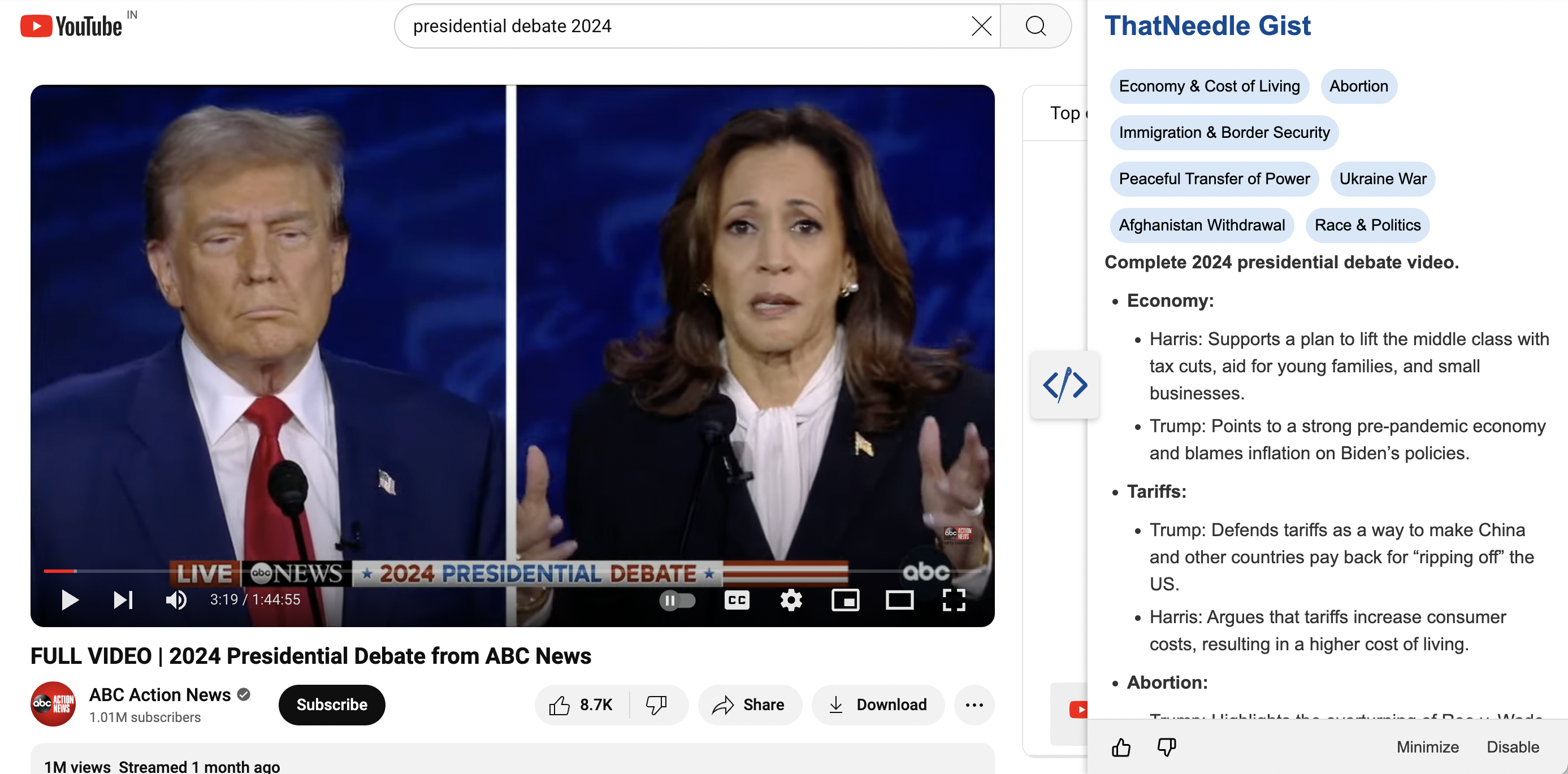1568x774 pixels.
Task: Thumbs up the Gist summary
Action: [x=1121, y=747]
